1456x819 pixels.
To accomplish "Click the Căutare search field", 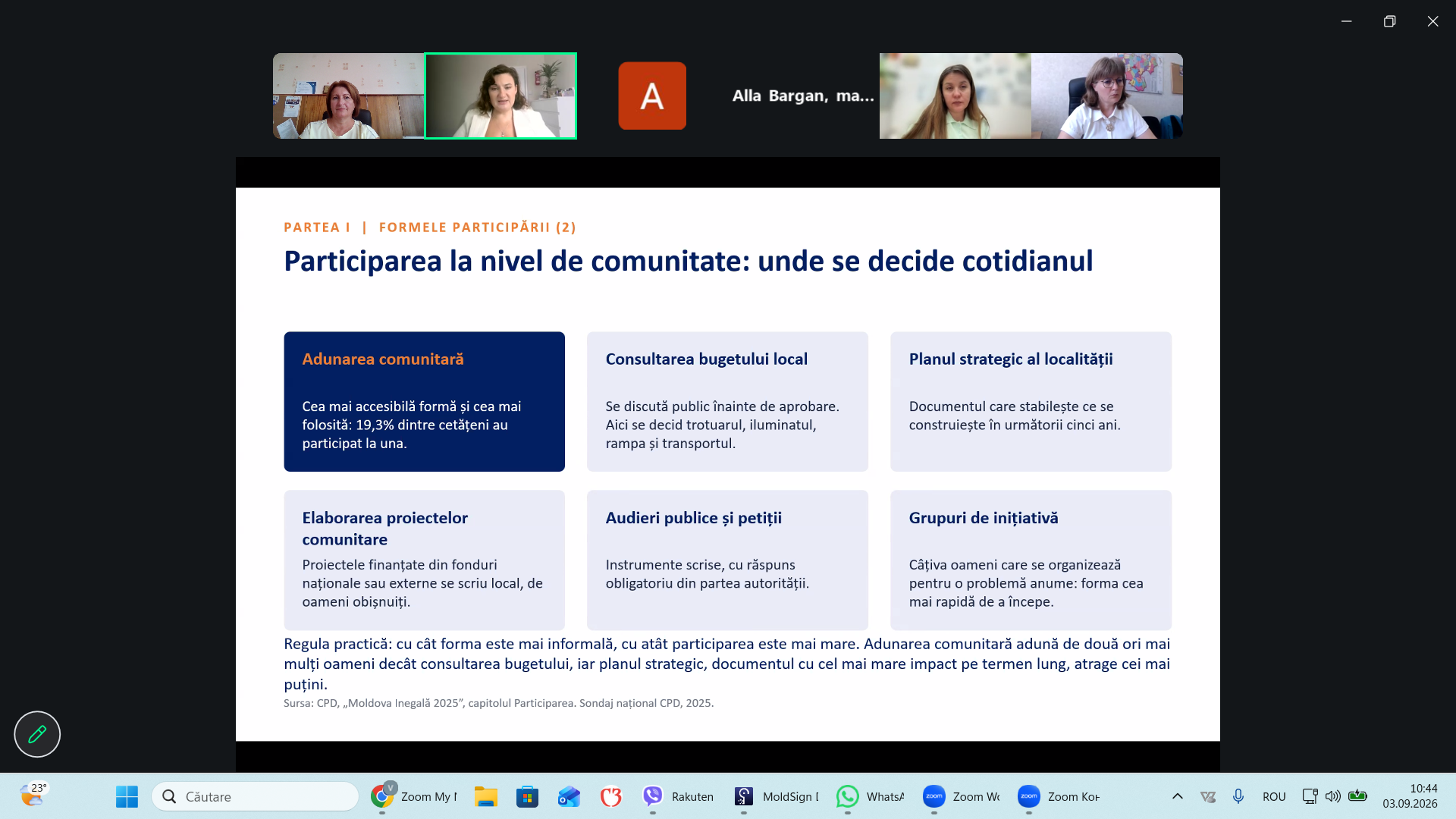I will (x=255, y=796).
